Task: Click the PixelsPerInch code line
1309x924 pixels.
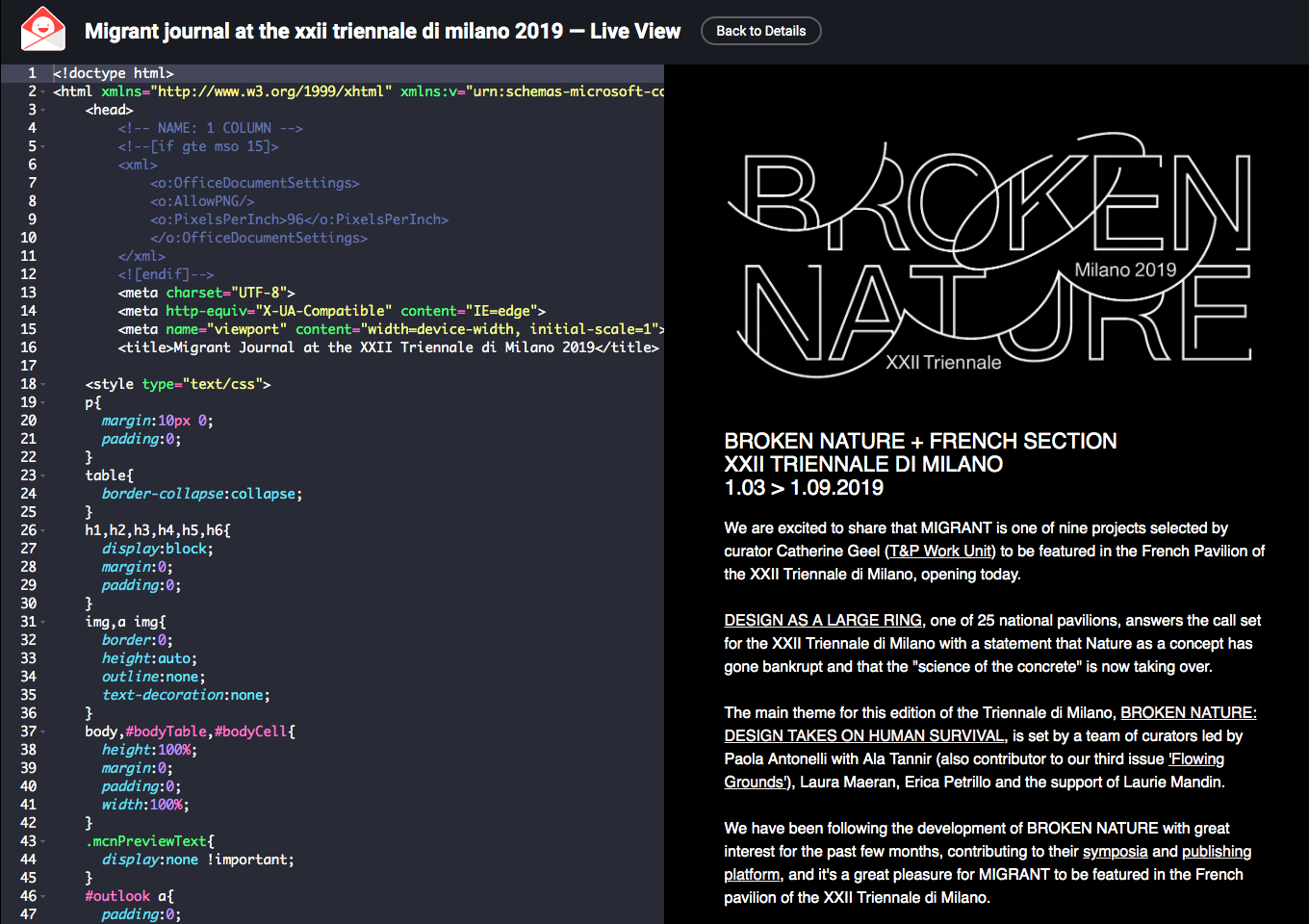Action: 299,219
